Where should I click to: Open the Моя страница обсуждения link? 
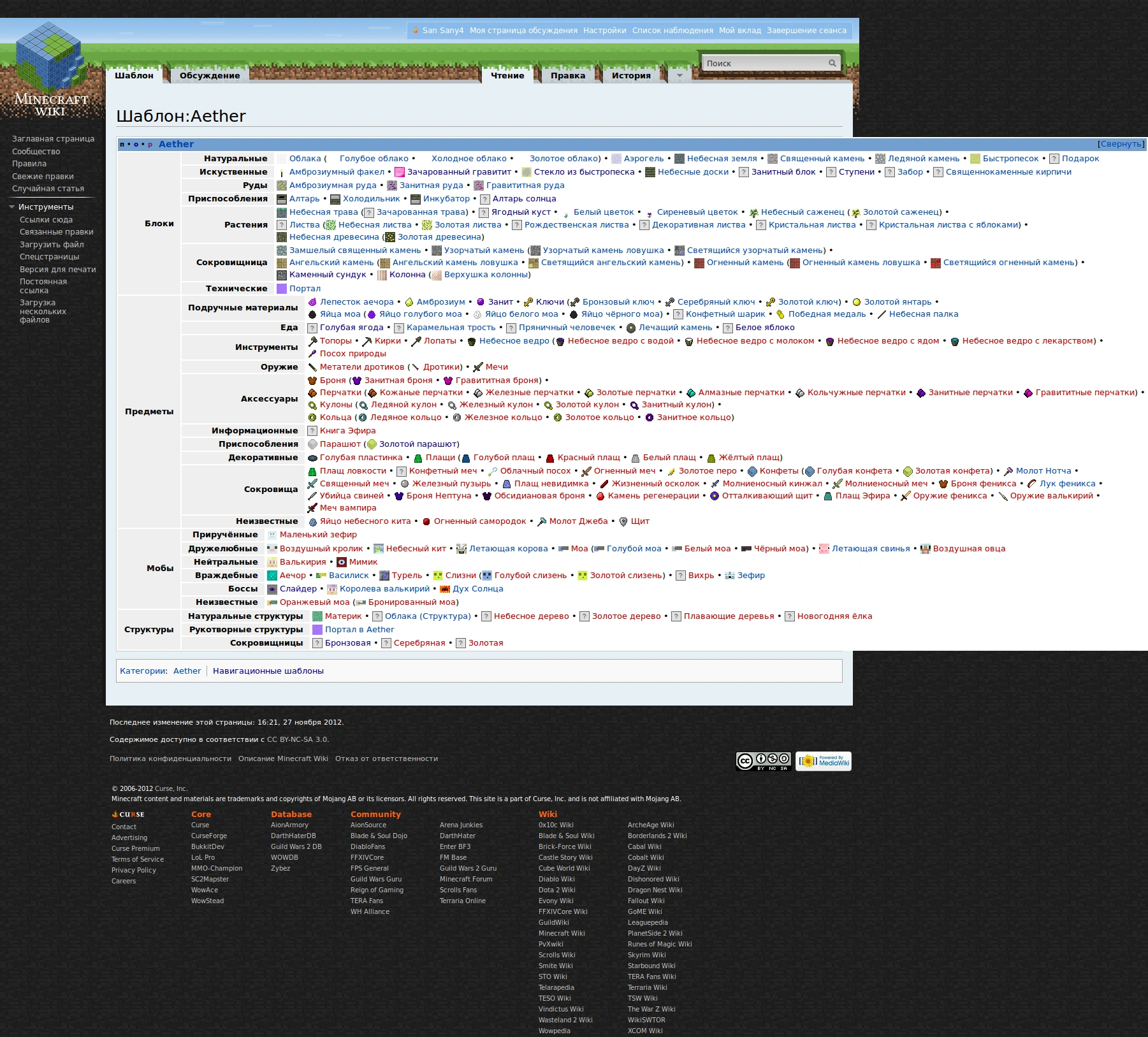[523, 31]
